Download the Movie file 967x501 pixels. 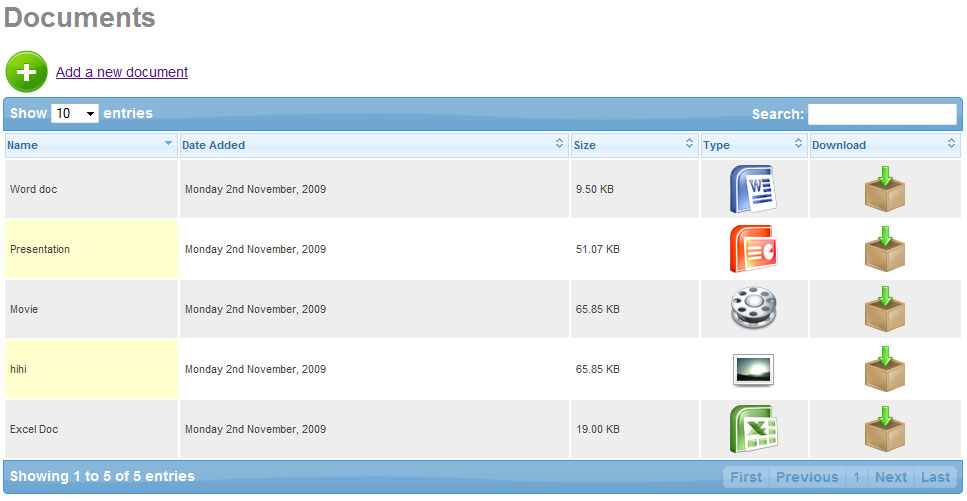[x=884, y=308]
